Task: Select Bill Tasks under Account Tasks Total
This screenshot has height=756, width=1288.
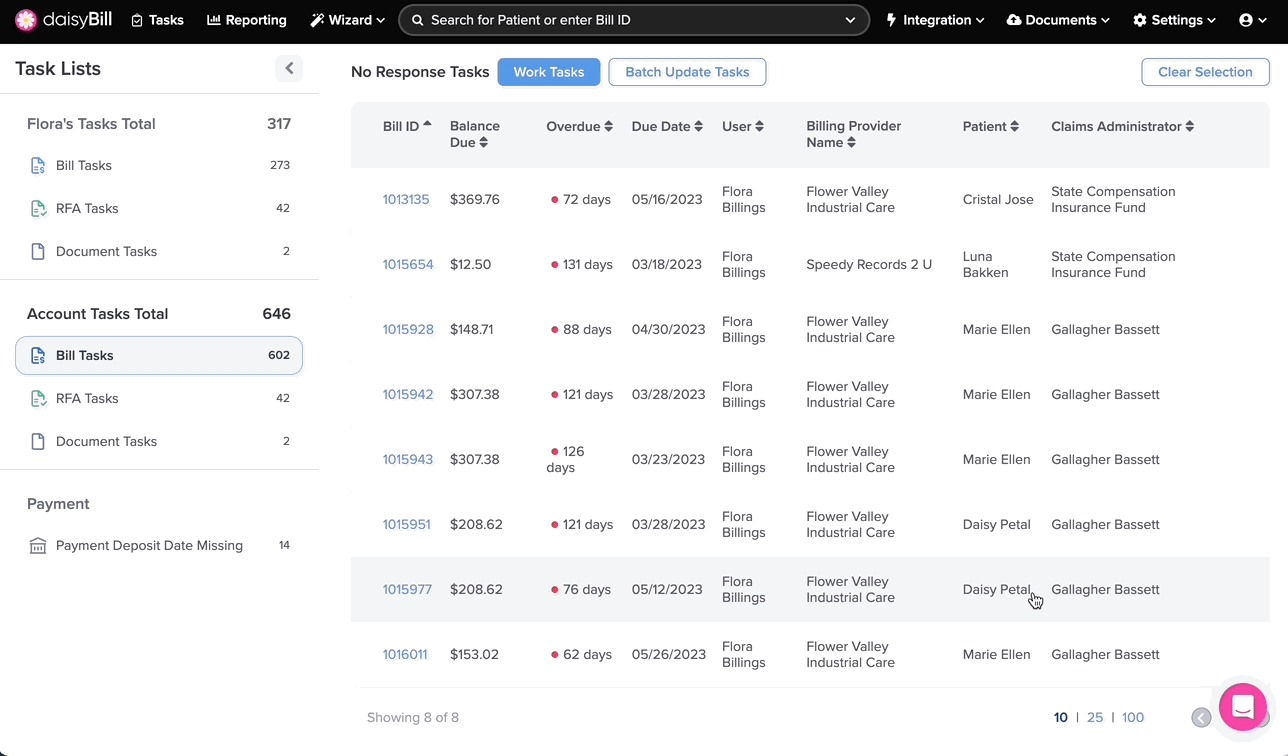Action: click(159, 355)
